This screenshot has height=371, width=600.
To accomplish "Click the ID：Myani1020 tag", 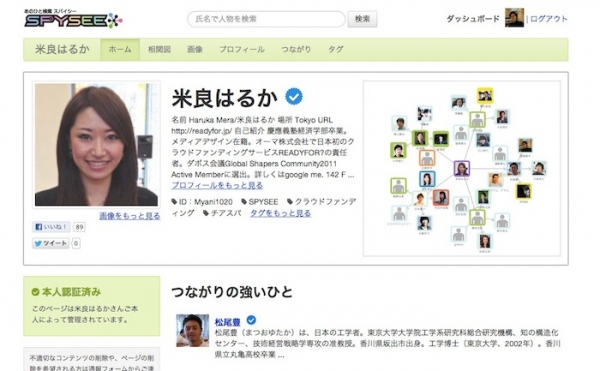I will point(202,202).
